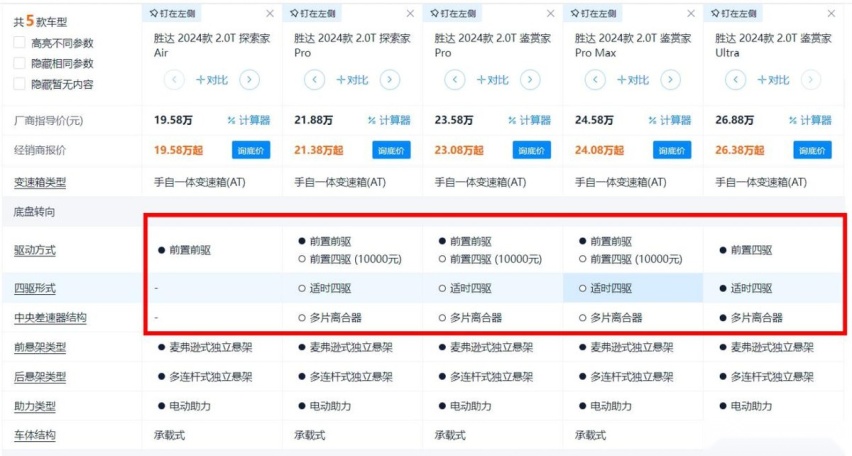Screen dimensions: 852x456
Task: Open the 后悬架类型 parameter link
Action: [x=40, y=377]
